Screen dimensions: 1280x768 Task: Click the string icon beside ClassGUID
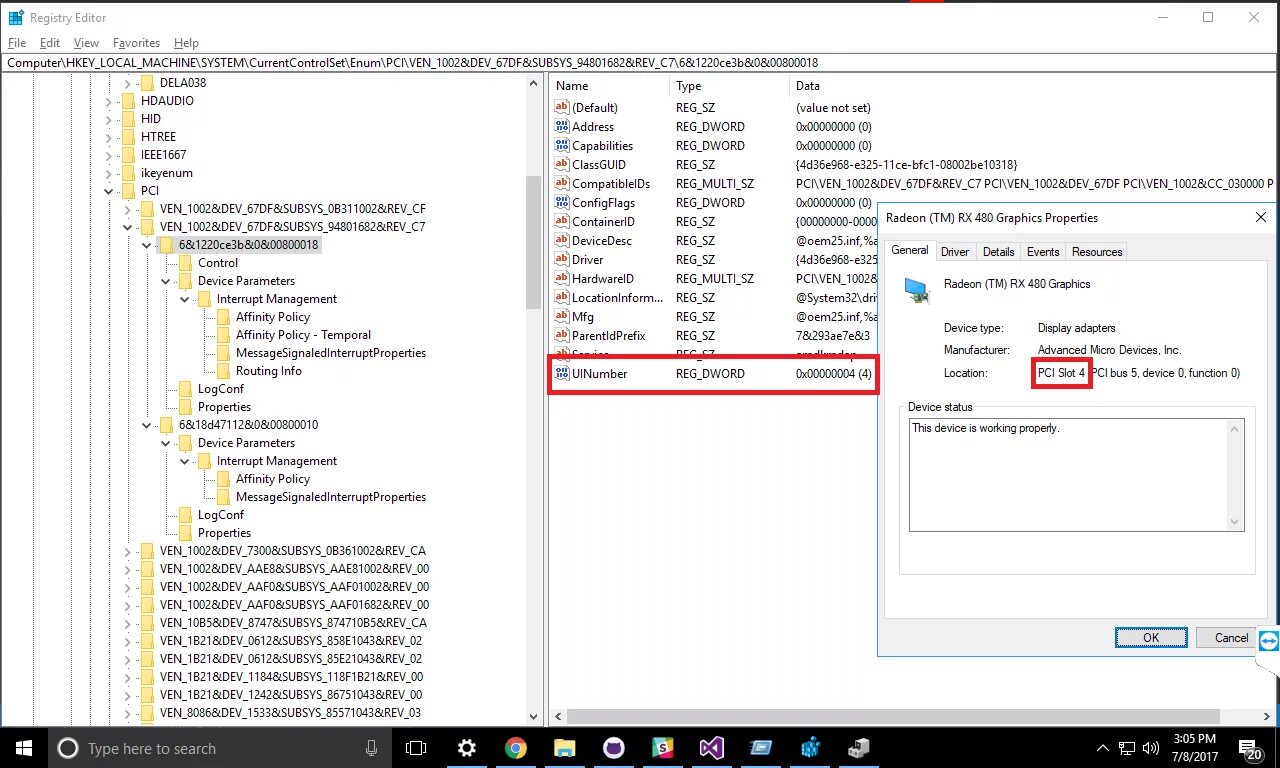(x=562, y=164)
